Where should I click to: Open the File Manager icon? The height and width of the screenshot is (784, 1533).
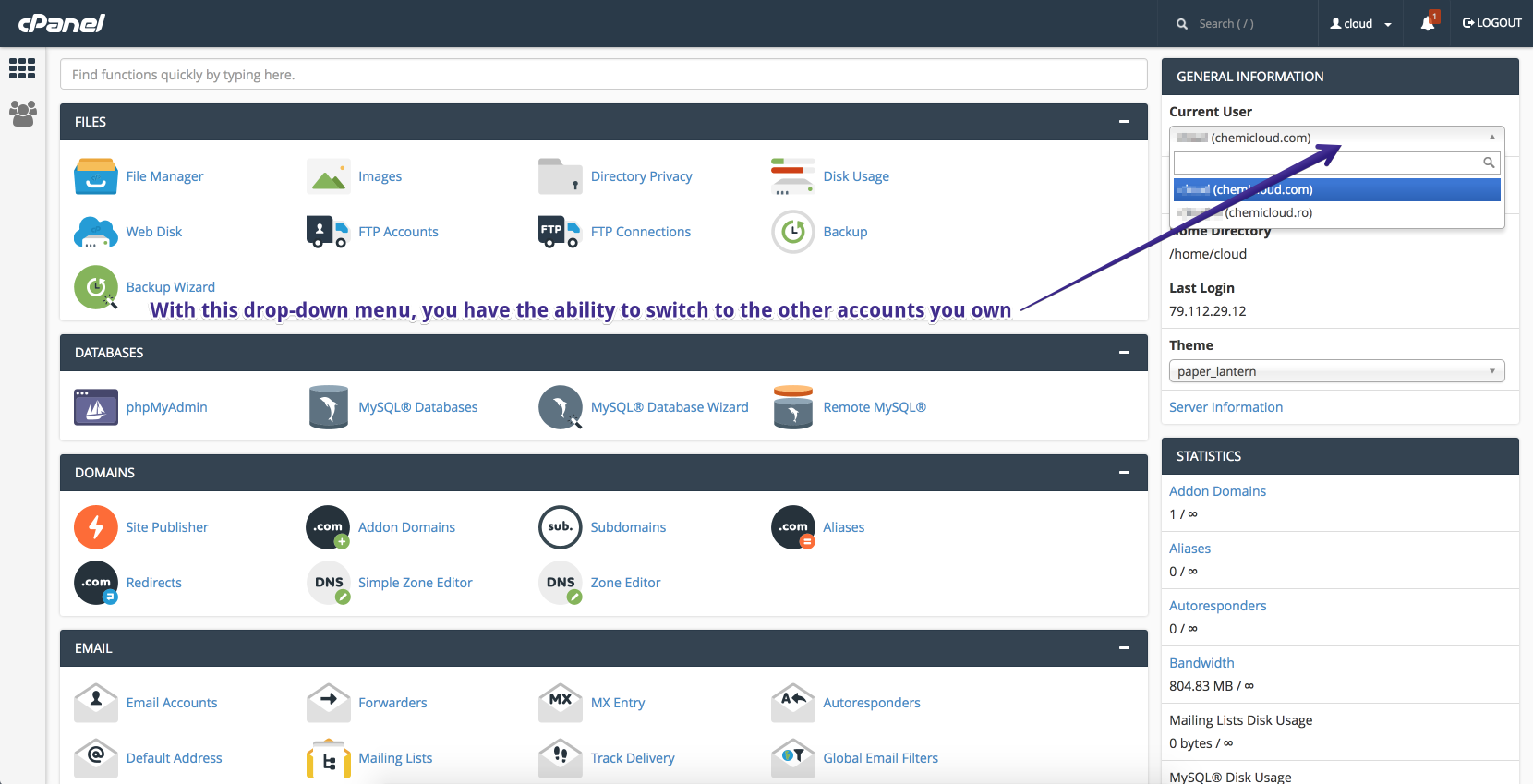pos(96,176)
